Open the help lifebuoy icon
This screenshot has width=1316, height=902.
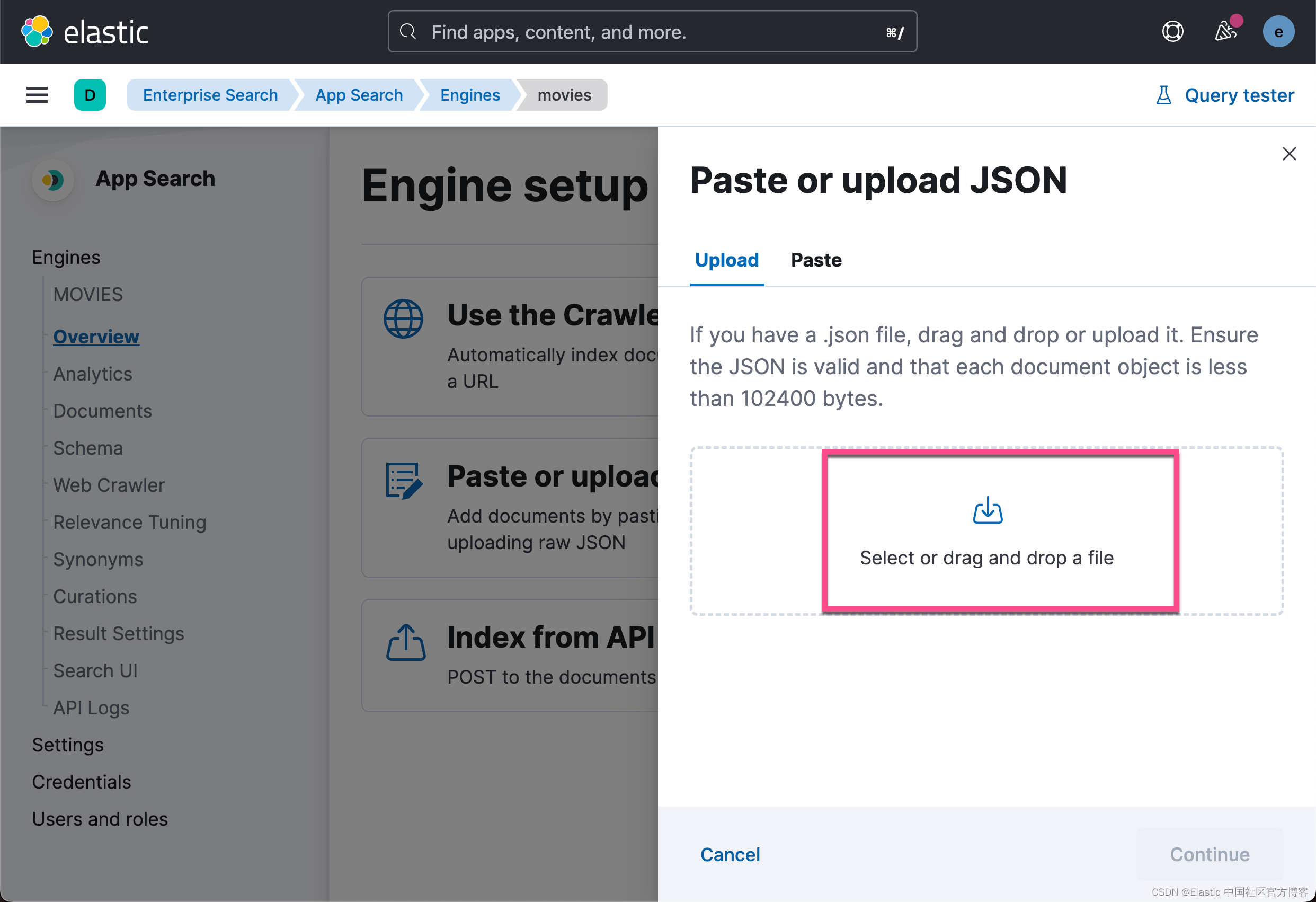coord(1173,32)
